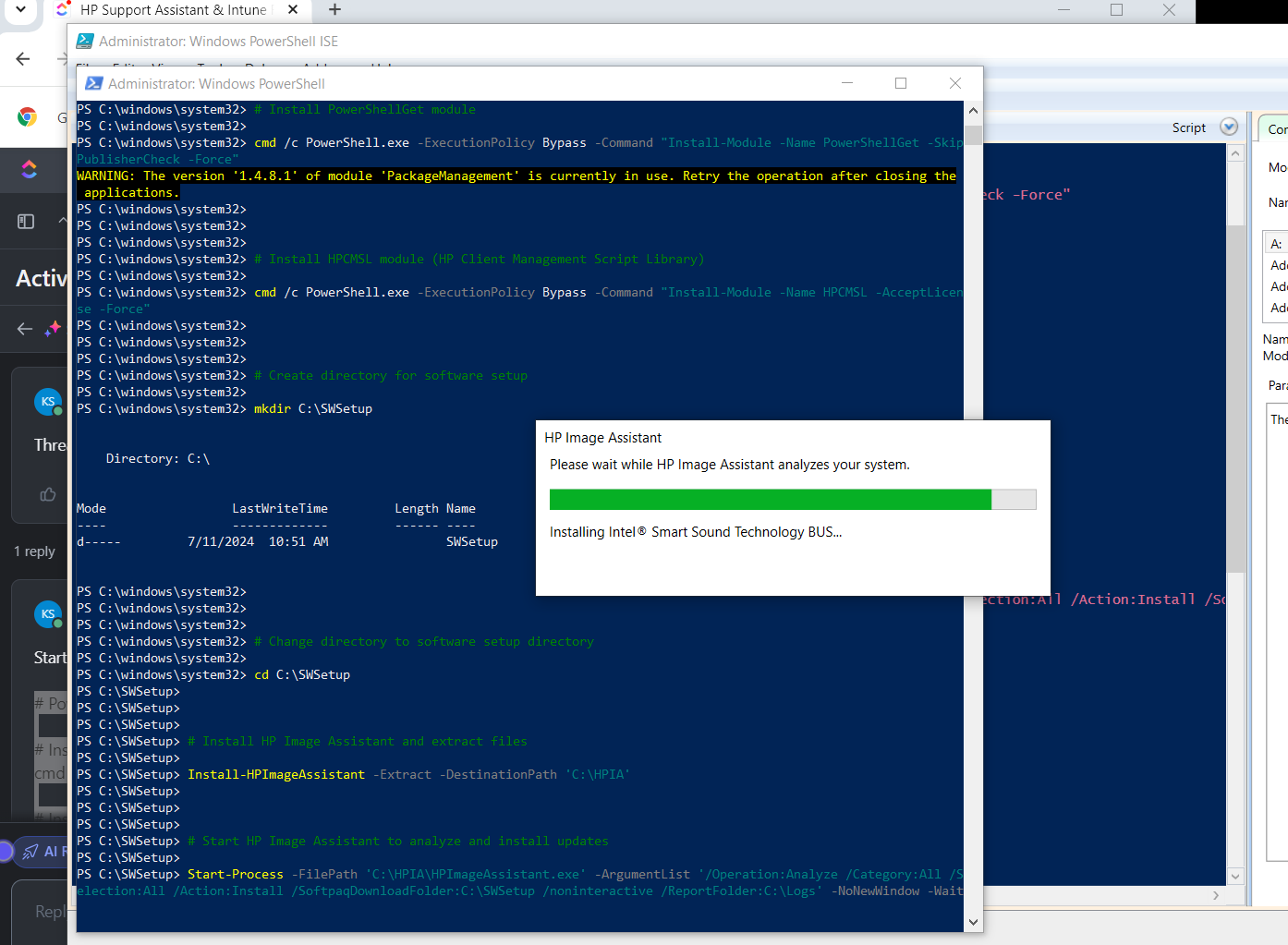
Task: Select the 'A:' entry in ISE commands list
Action: (1277, 244)
